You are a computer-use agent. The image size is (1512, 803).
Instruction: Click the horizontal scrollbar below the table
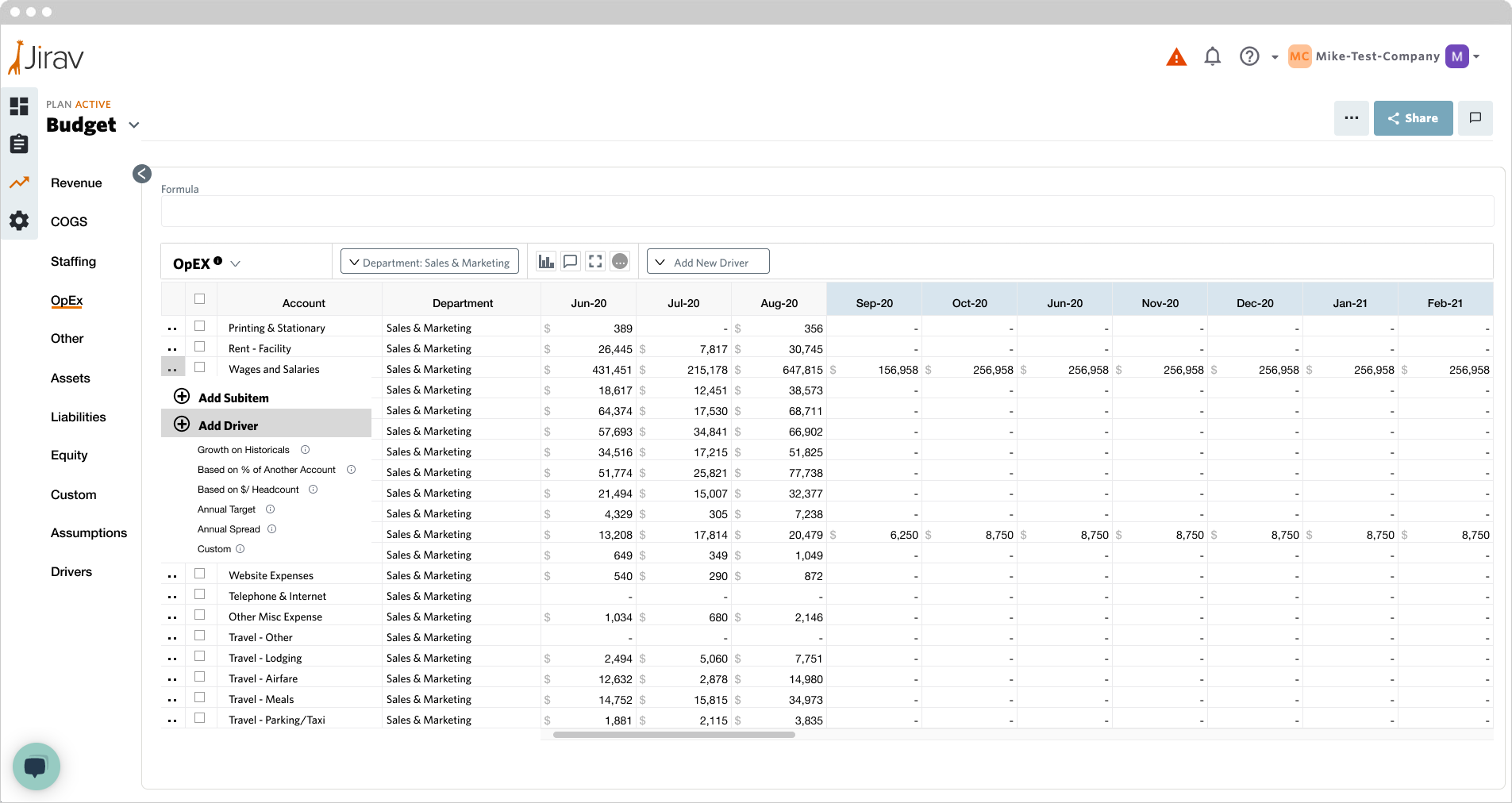click(x=674, y=735)
